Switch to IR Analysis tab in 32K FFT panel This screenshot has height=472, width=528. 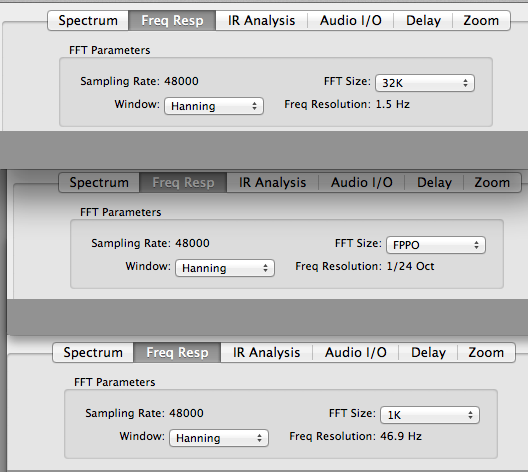point(261,21)
